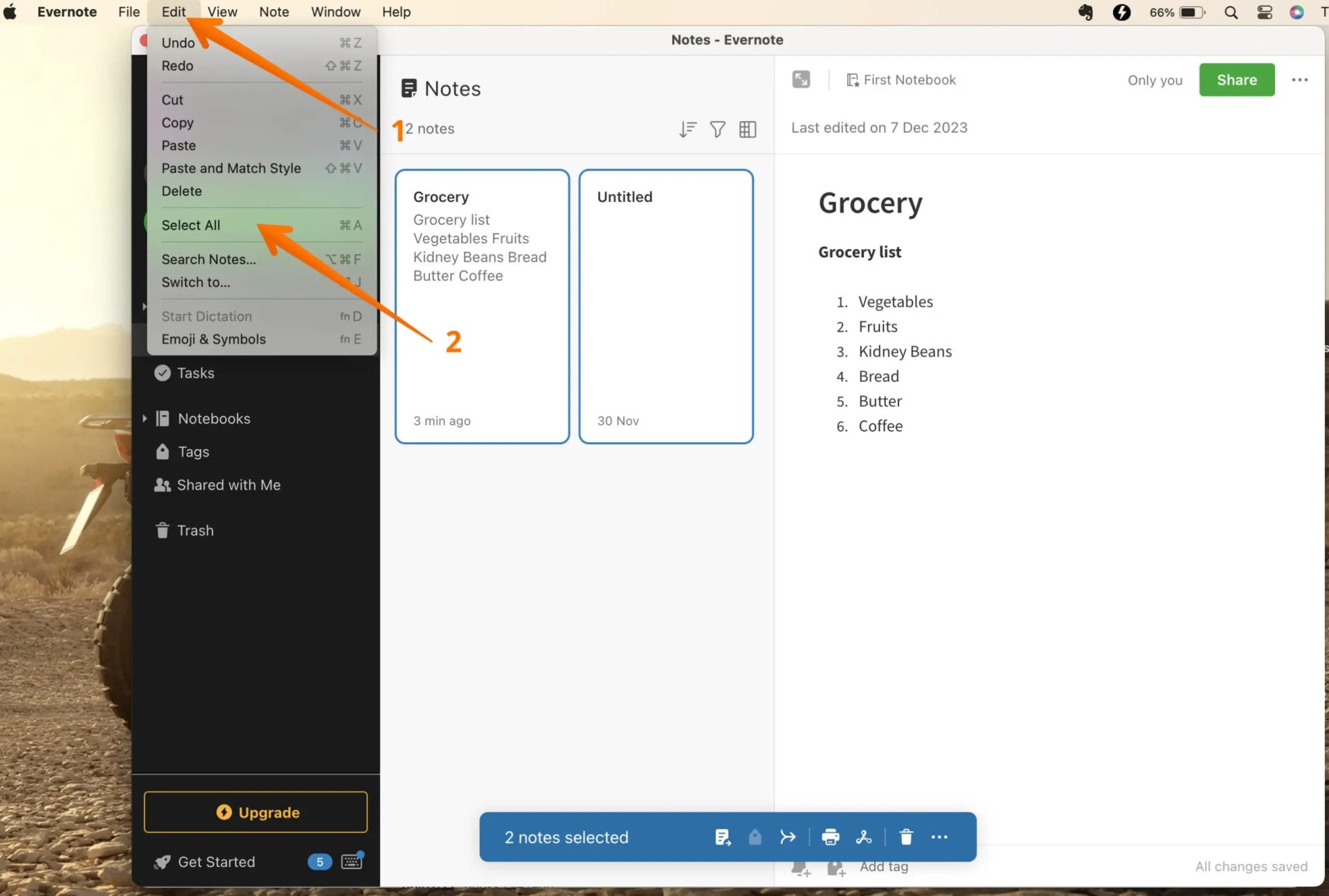Filter the notes list

[717, 129]
